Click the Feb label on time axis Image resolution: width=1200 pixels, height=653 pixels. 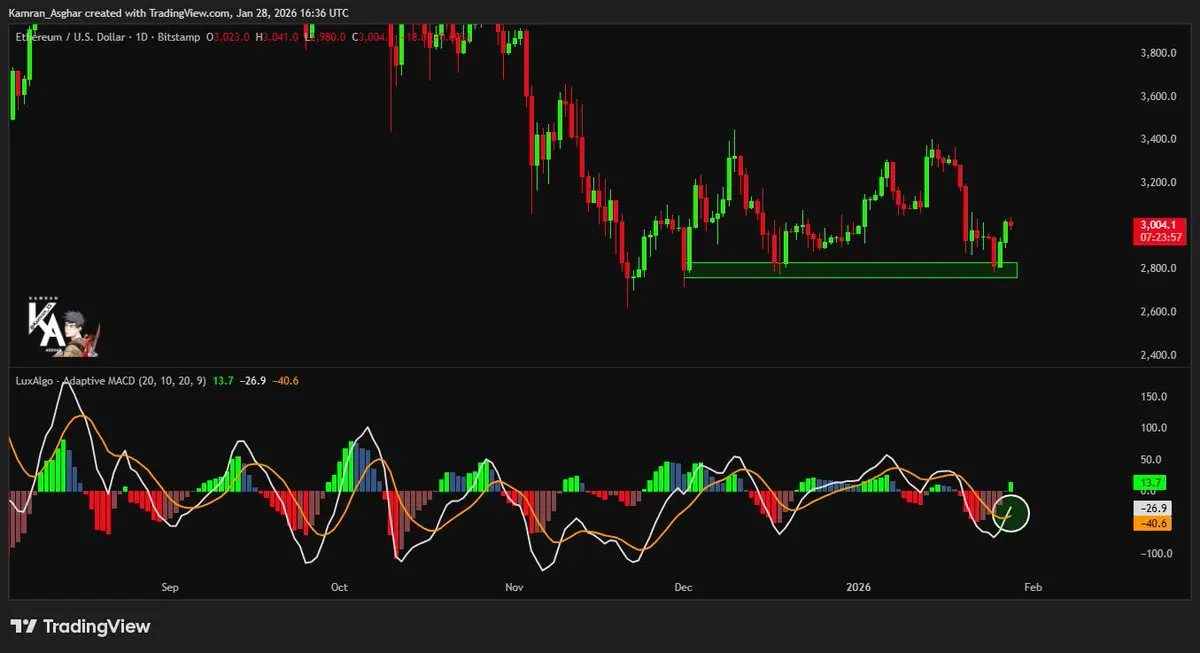[x=1033, y=588]
